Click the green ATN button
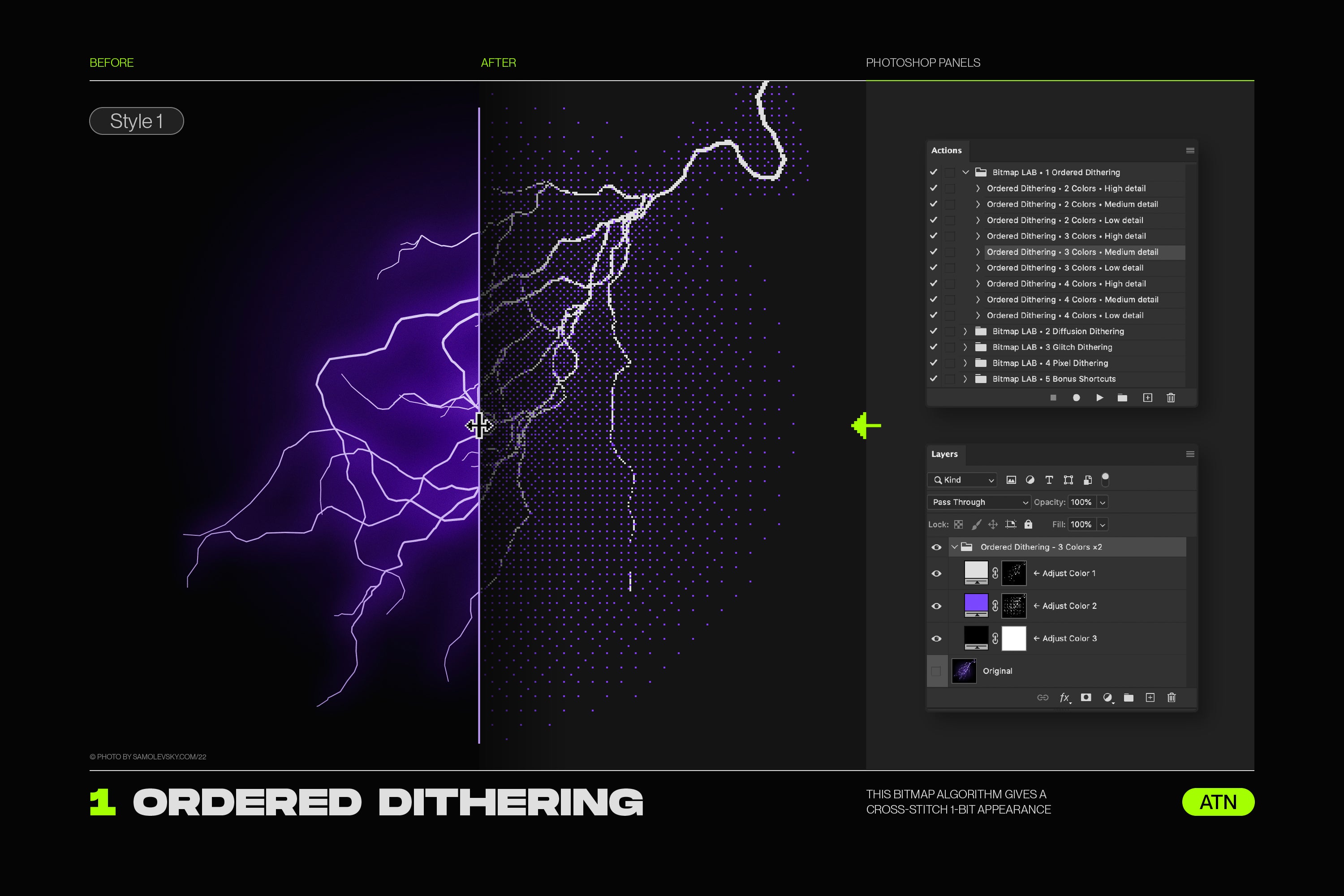This screenshot has height=896, width=1344. 1218,802
